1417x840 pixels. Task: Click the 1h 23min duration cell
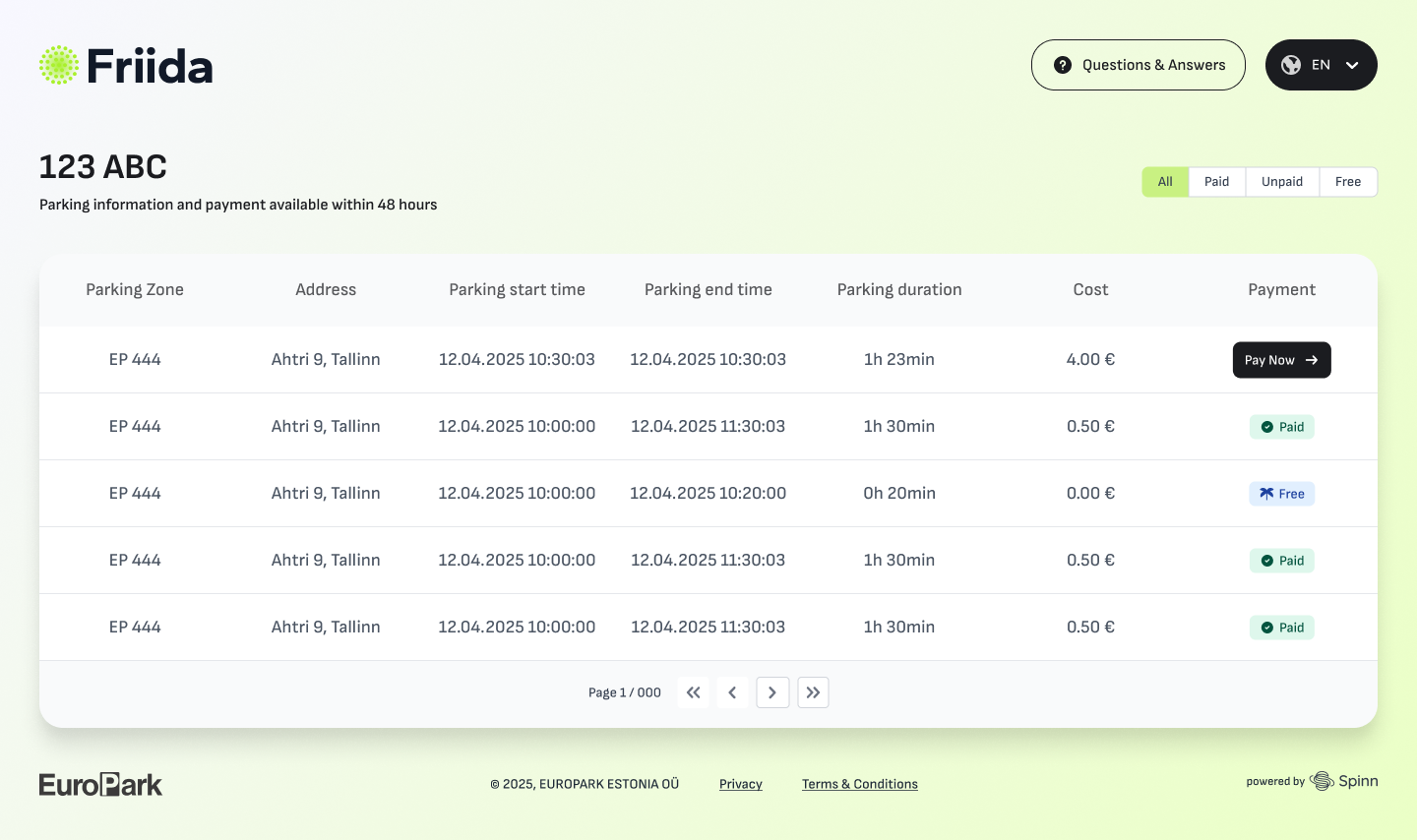pyautogui.click(x=899, y=360)
